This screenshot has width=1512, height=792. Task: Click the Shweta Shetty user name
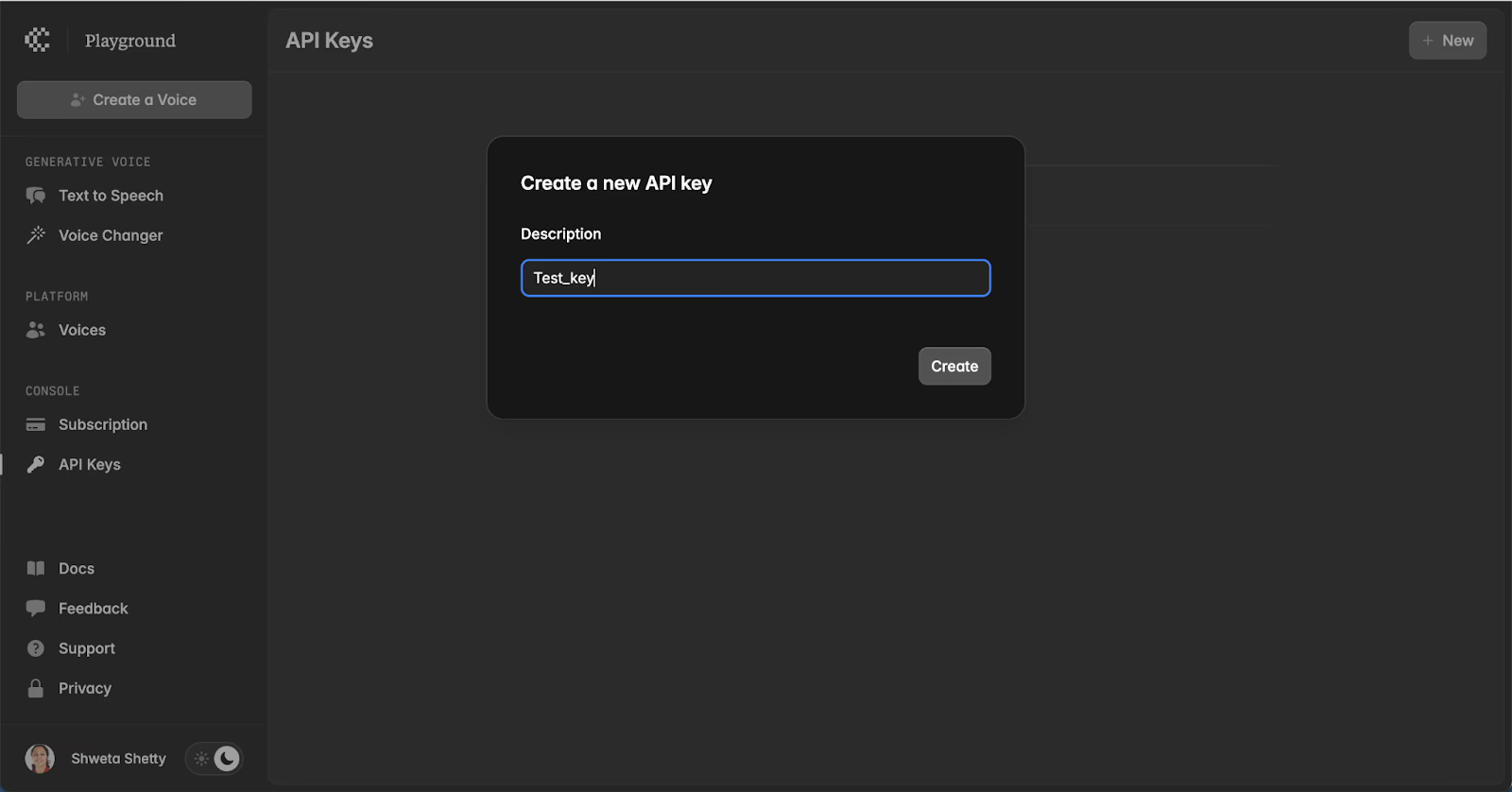click(x=118, y=759)
